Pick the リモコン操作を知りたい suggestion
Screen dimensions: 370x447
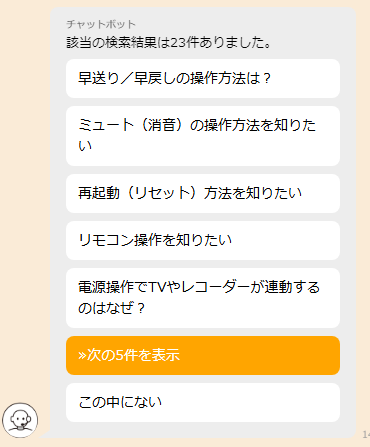pyautogui.click(x=203, y=240)
